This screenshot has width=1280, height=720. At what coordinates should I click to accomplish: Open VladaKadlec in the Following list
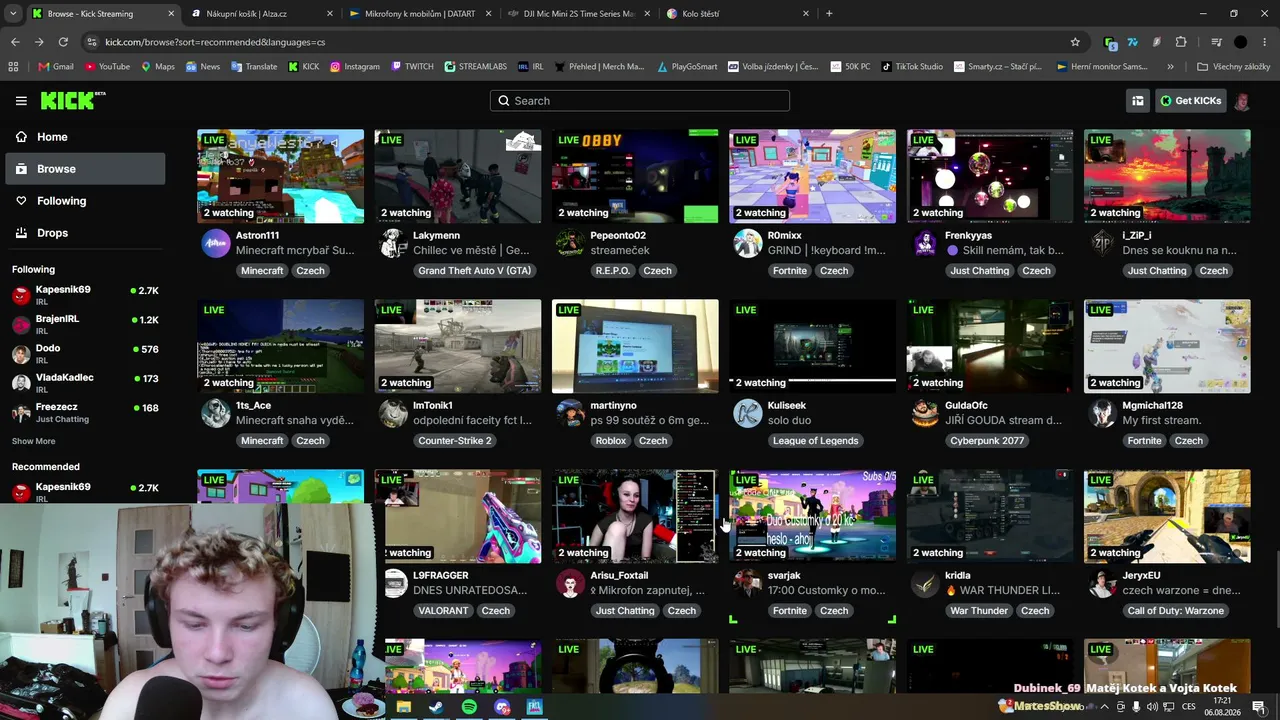pyautogui.click(x=85, y=383)
